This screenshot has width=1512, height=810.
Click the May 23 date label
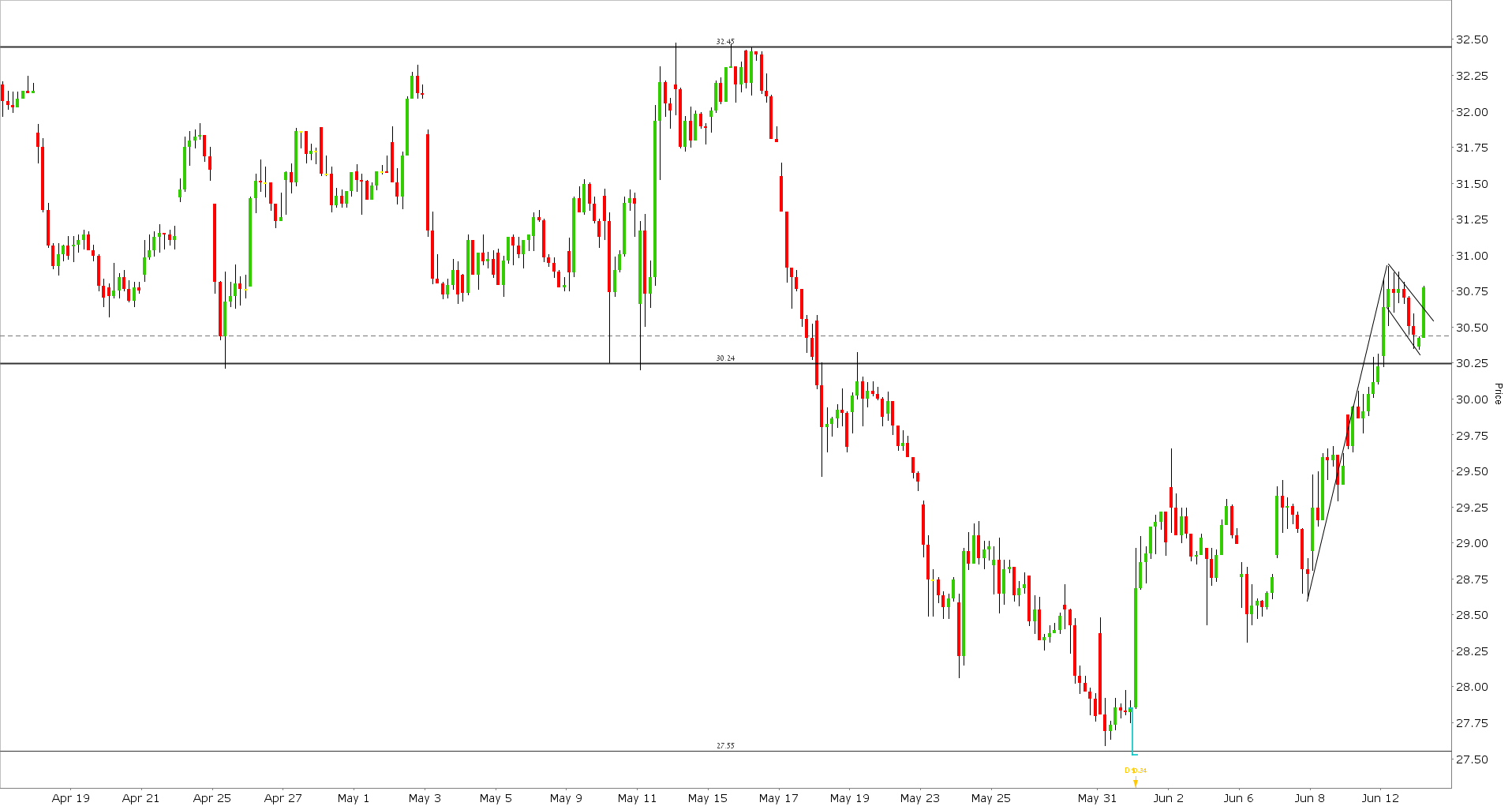click(920, 798)
